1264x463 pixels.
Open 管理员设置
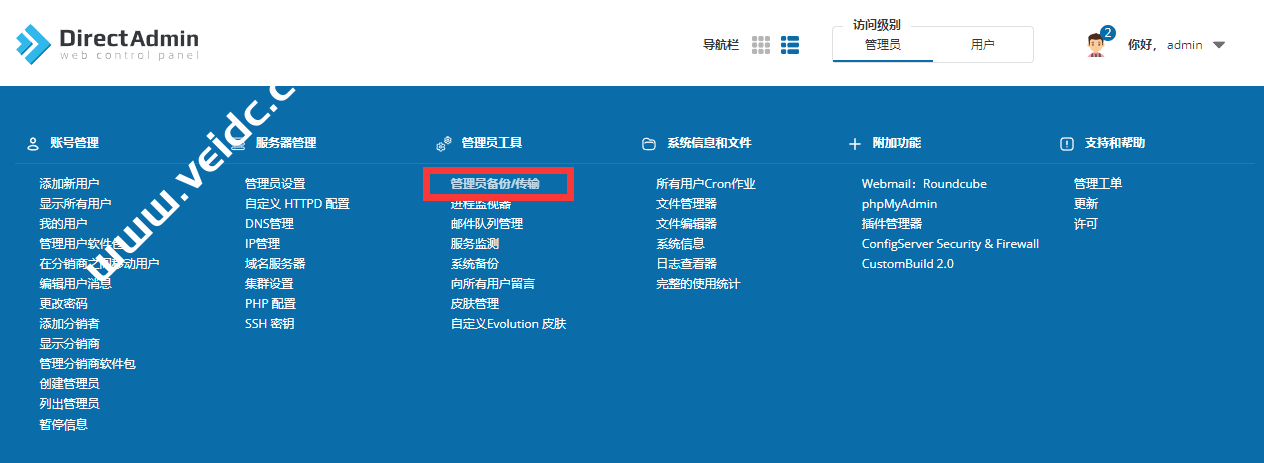pos(275,184)
